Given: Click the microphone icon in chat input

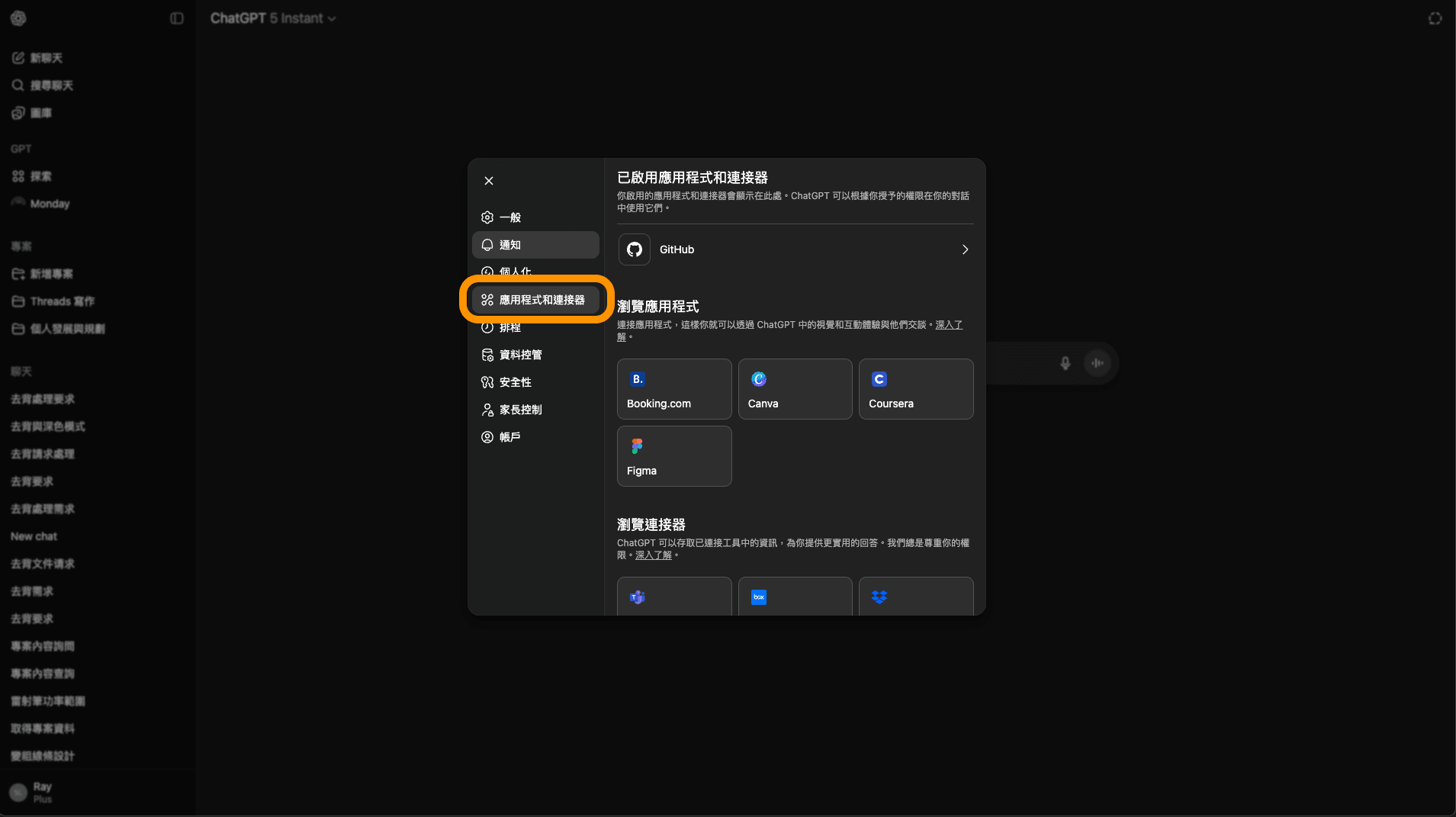Looking at the screenshot, I should (1065, 363).
